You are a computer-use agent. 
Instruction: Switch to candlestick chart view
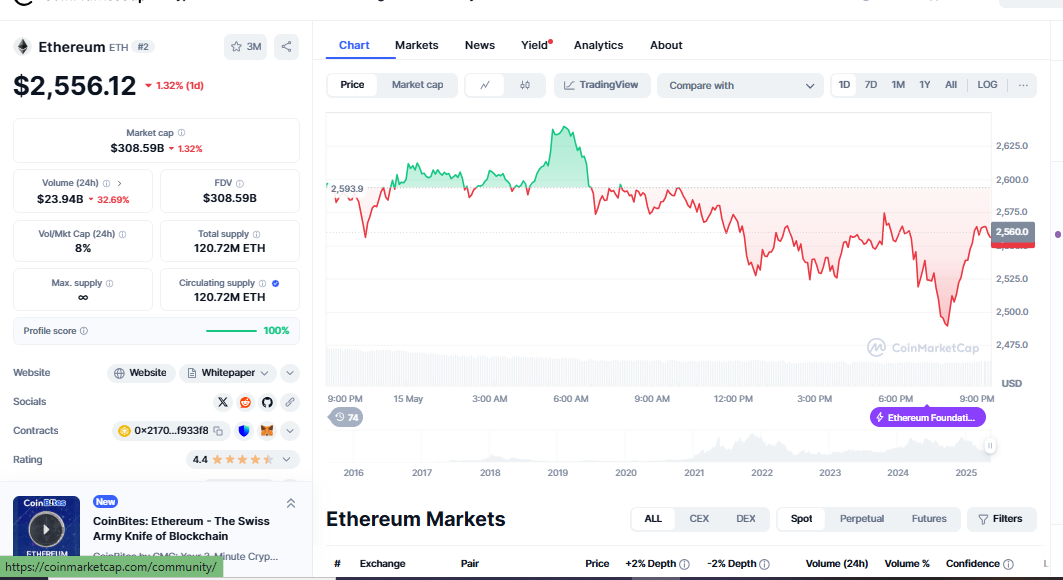525,85
